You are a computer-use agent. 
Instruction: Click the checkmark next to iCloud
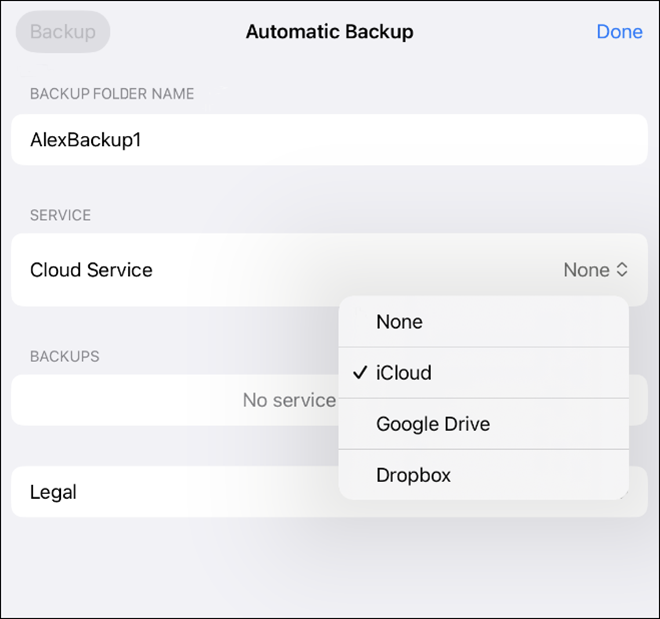coord(360,373)
